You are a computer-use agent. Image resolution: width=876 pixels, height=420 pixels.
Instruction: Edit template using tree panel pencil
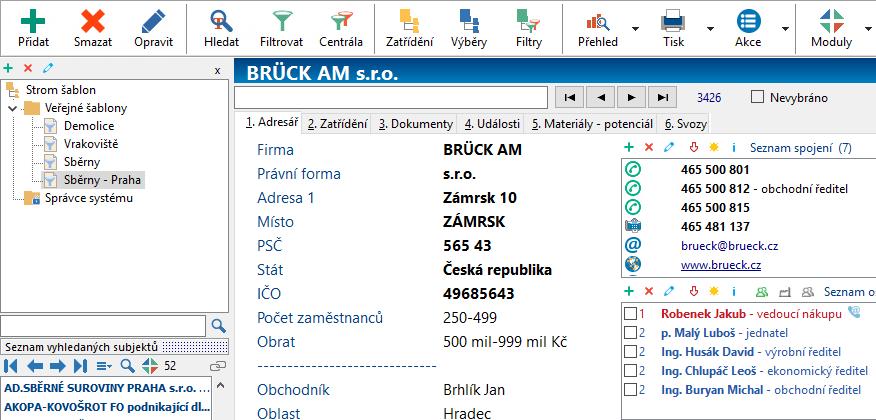[x=48, y=68]
